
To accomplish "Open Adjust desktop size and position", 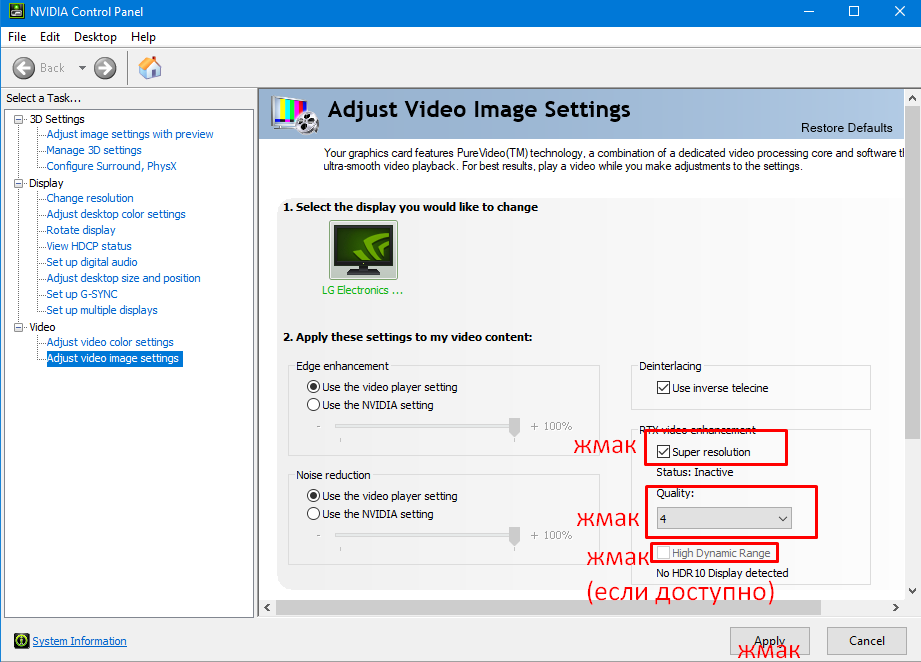I will pos(123,278).
